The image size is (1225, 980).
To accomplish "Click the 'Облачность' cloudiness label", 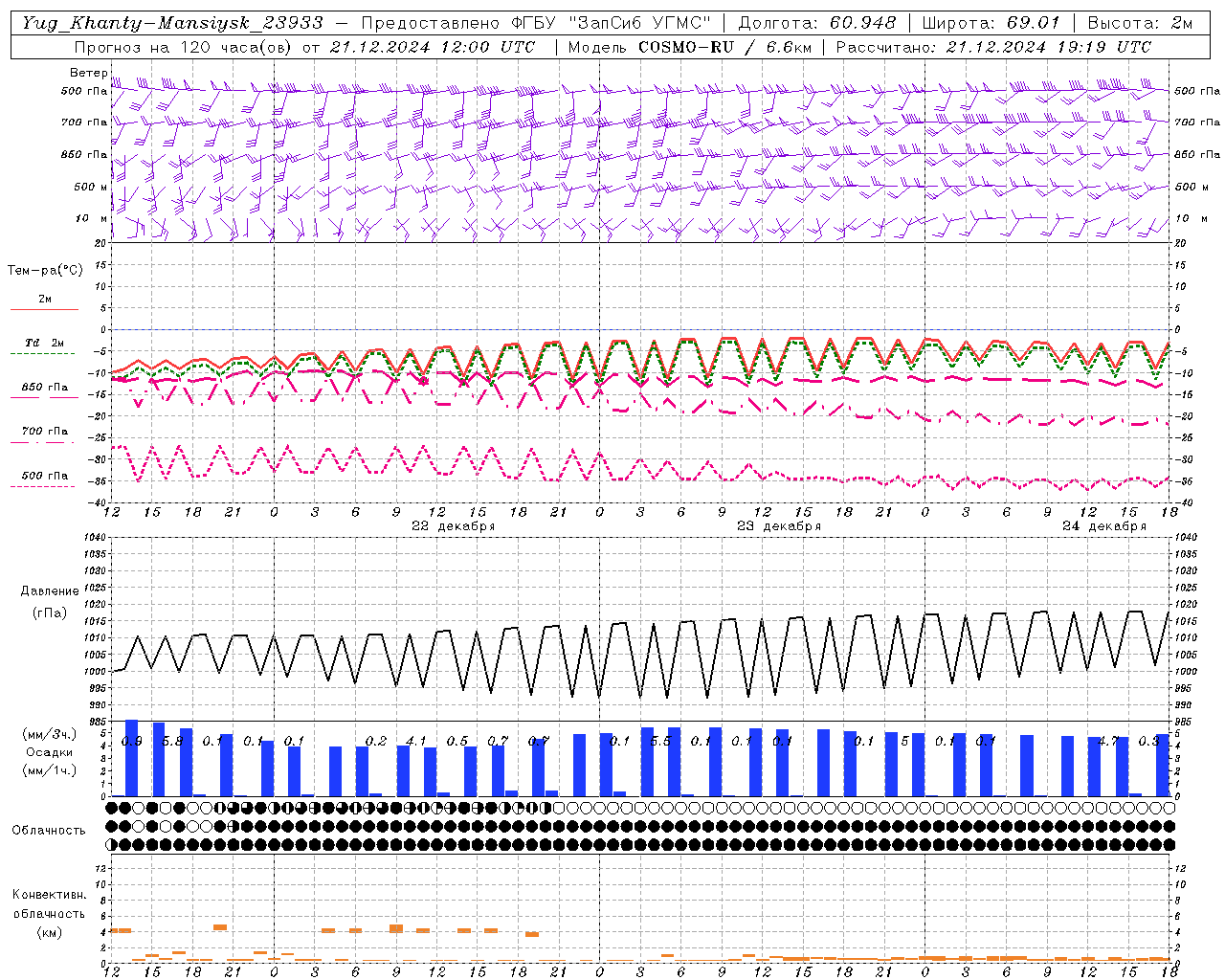I will [x=49, y=831].
